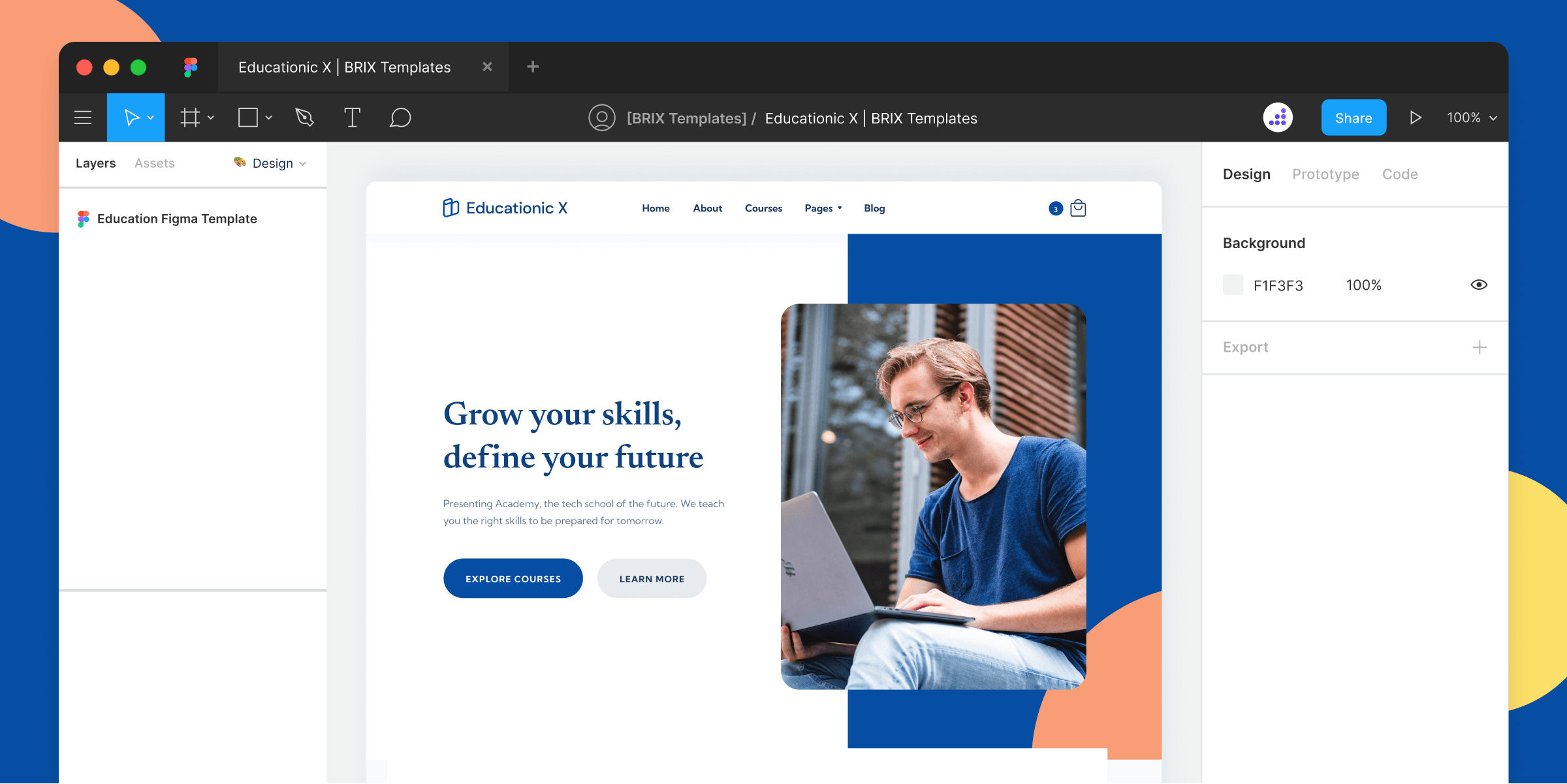Select the Comment tool
Image resolution: width=1567 pixels, height=784 pixels.
(x=398, y=118)
